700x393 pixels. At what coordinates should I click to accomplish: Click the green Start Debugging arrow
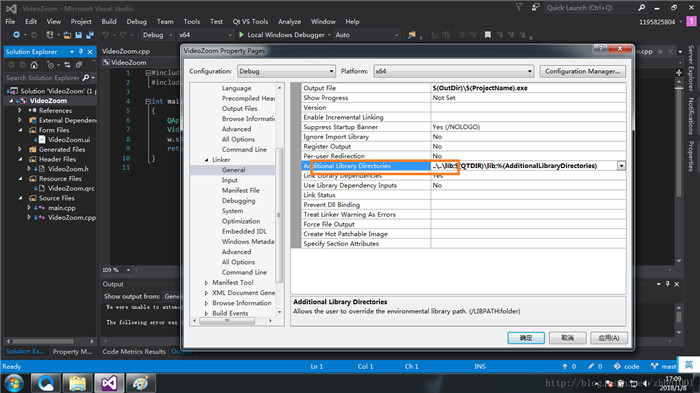pyautogui.click(x=241, y=34)
